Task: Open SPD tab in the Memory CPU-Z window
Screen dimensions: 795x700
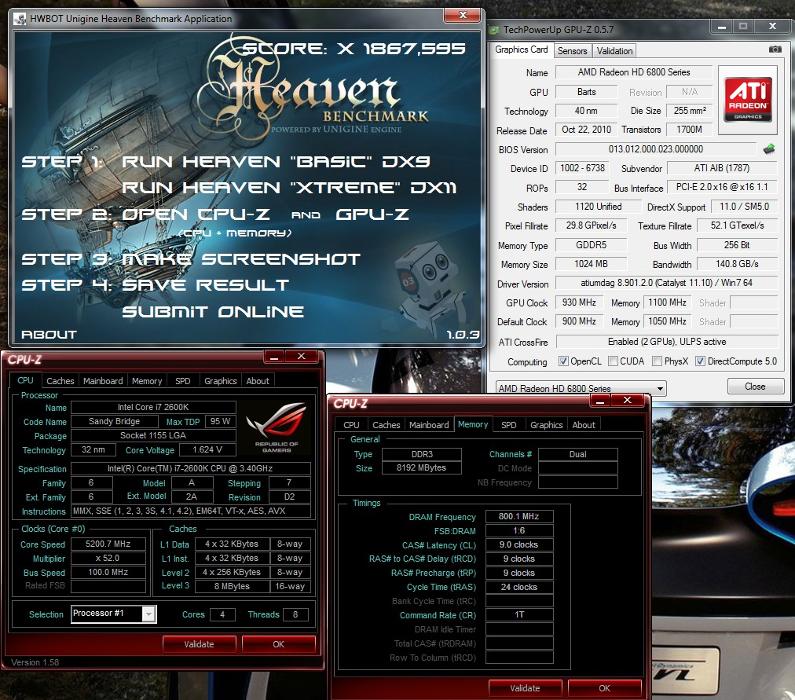Action: pyautogui.click(x=509, y=425)
